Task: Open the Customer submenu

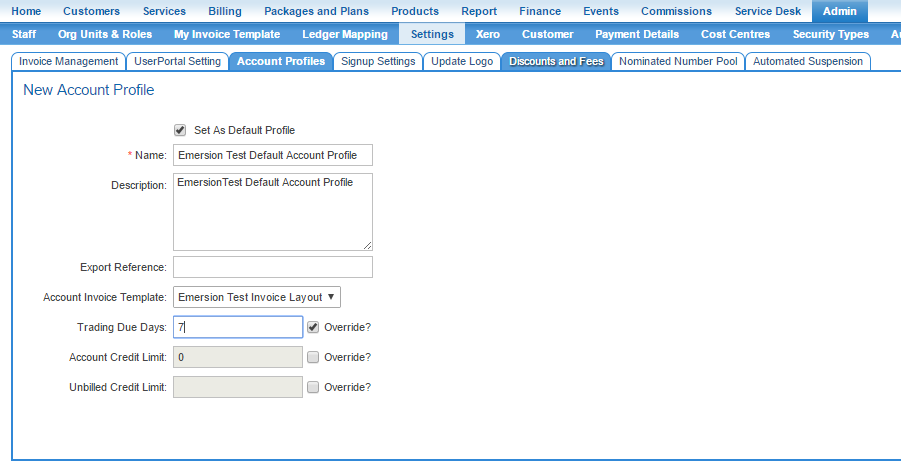Action: click(x=548, y=34)
